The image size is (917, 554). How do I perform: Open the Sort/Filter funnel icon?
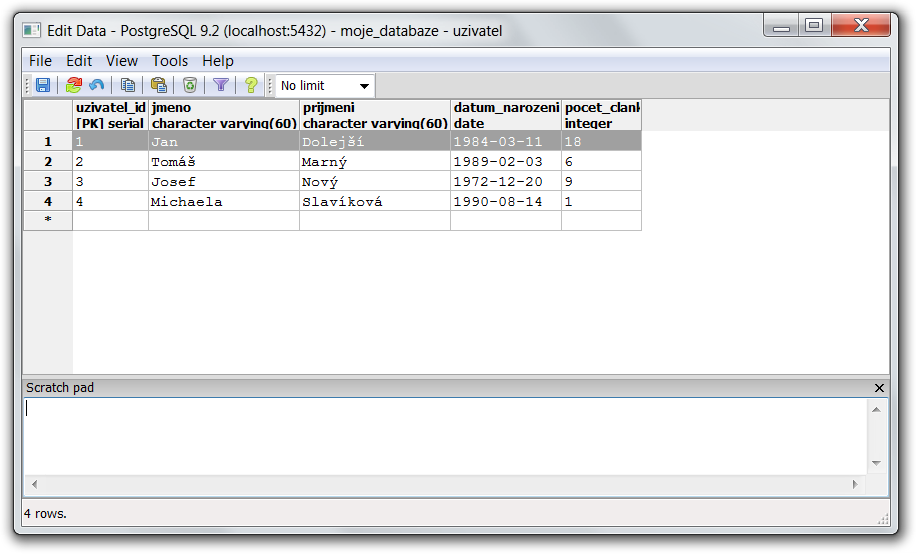pos(221,86)
